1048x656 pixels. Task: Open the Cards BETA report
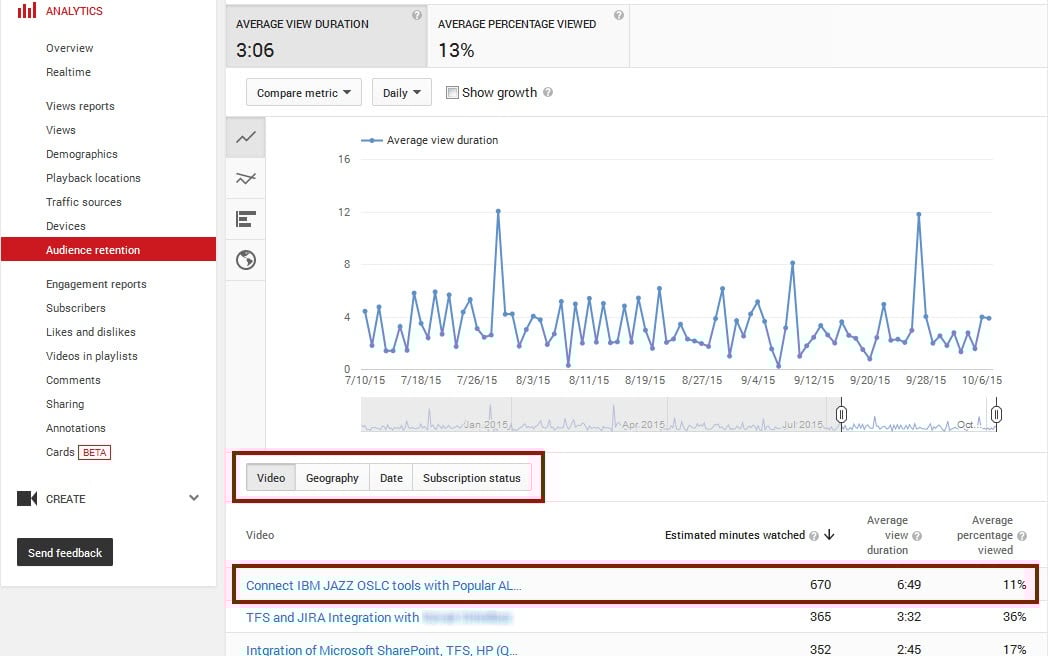pyautogui.click(x=78, y=453)
